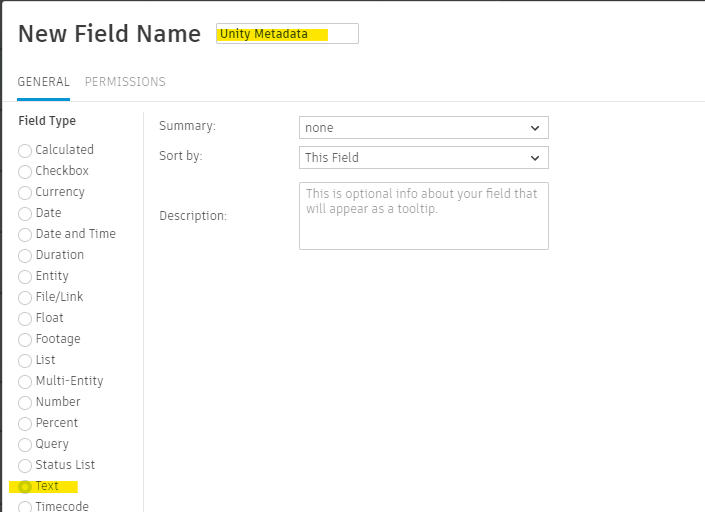Image resolution: width=705 pixels, height=512 pixels.
Task: Choose the Multi-Entity field type
Action: [25, 381]
